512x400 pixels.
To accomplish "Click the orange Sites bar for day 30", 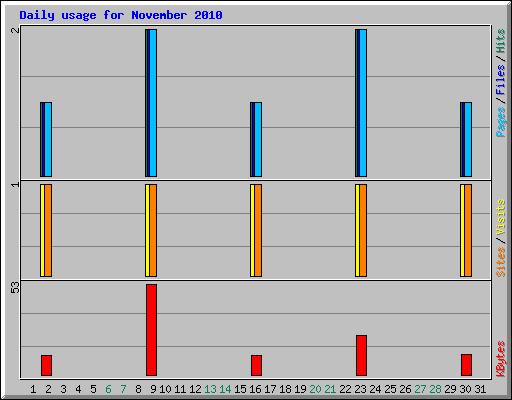I will point(468,230).
